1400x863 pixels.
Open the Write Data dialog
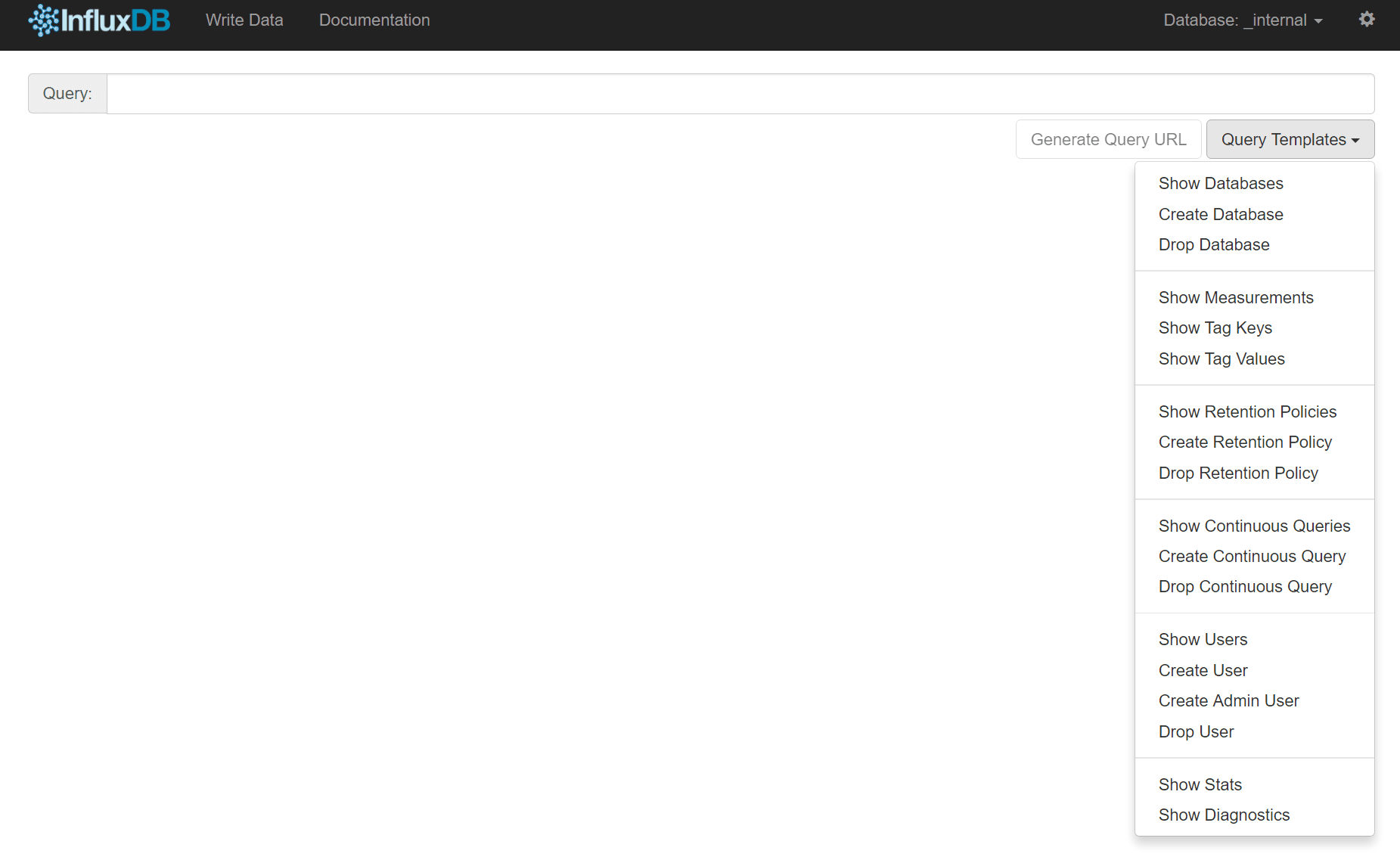pyautogui.click(x=244, y=20)
